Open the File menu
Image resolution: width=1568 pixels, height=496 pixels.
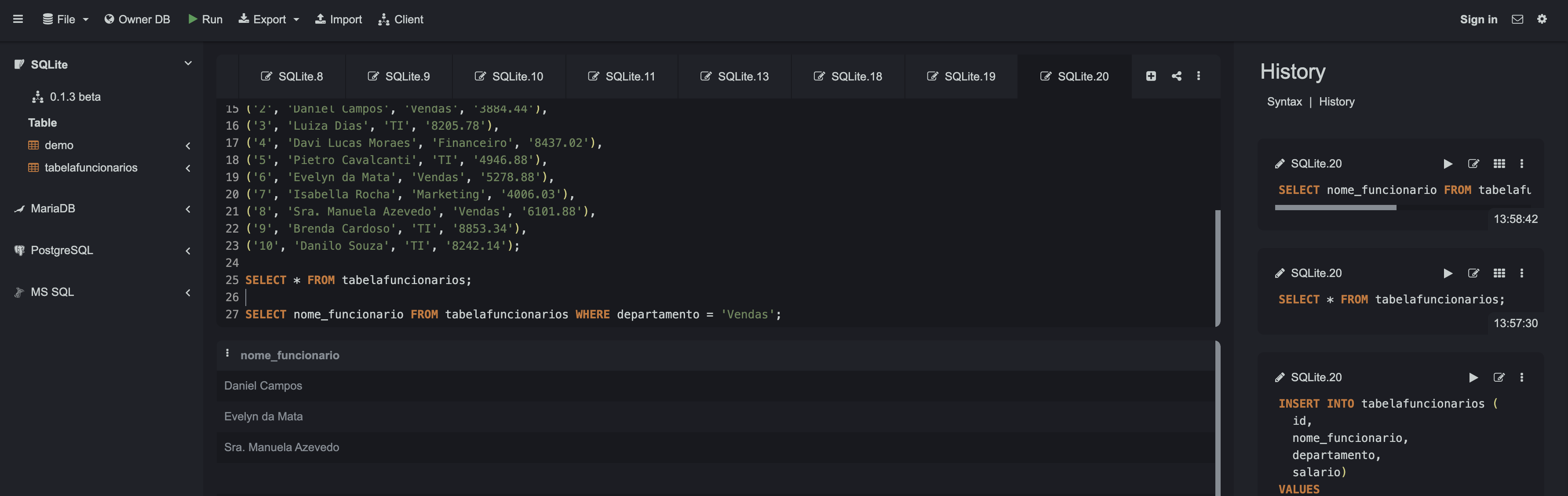point(65,19)
